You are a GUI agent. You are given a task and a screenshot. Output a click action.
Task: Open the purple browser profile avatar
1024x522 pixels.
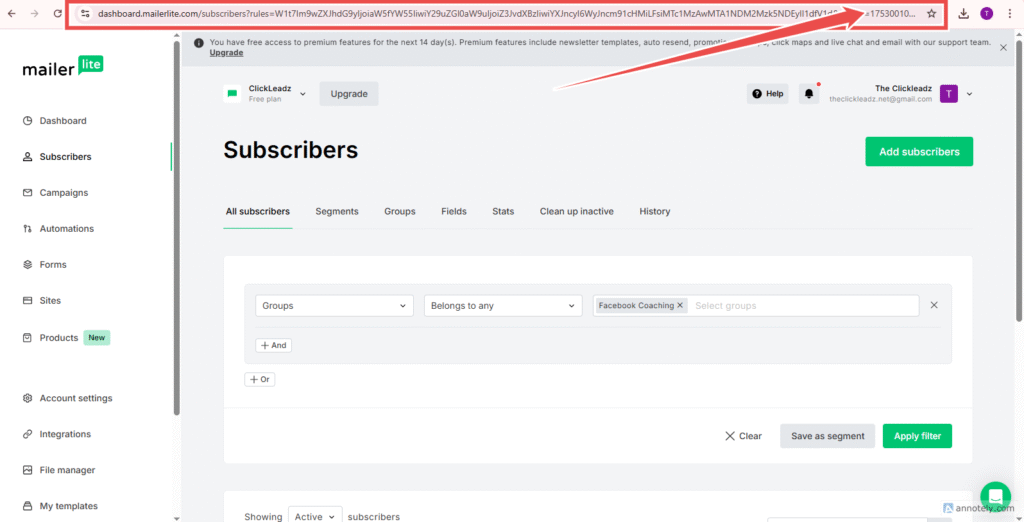(986, 13)
